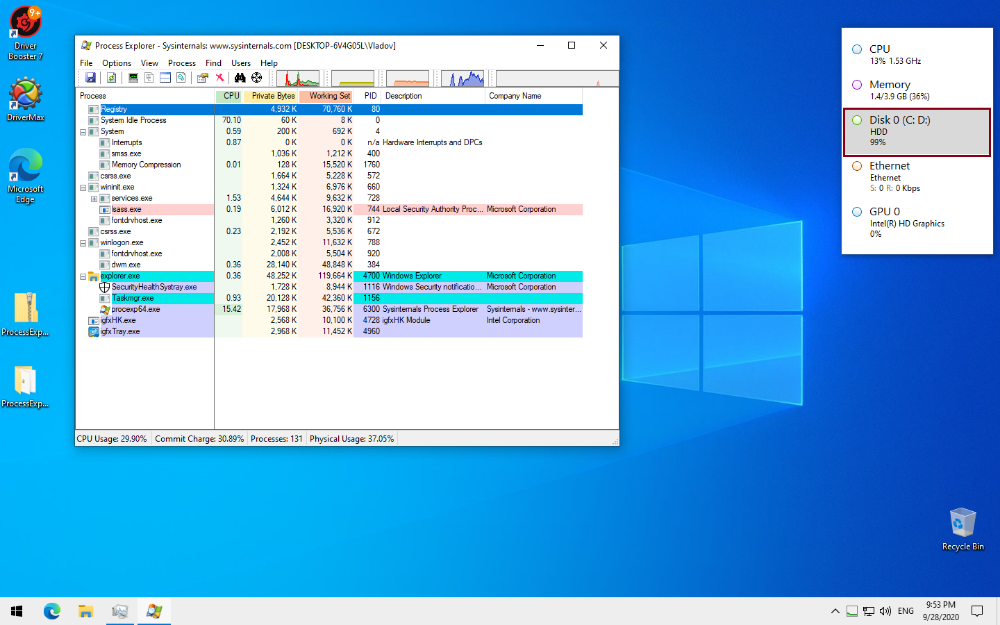Screen dimensions: 1000x625
Task: Click the CPU Usage status bar entry
Action: [112, 439]
